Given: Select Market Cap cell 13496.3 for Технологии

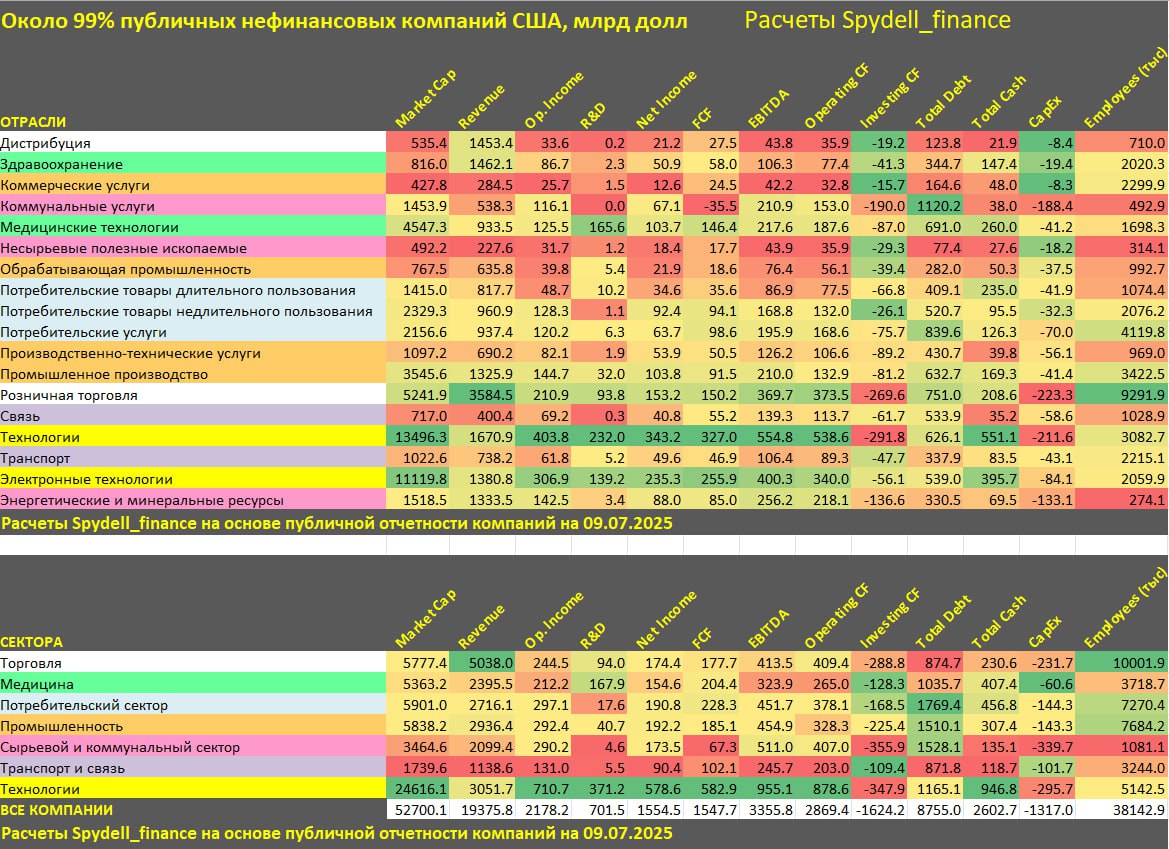Looking at the screenshot, I should coord(418,437).
